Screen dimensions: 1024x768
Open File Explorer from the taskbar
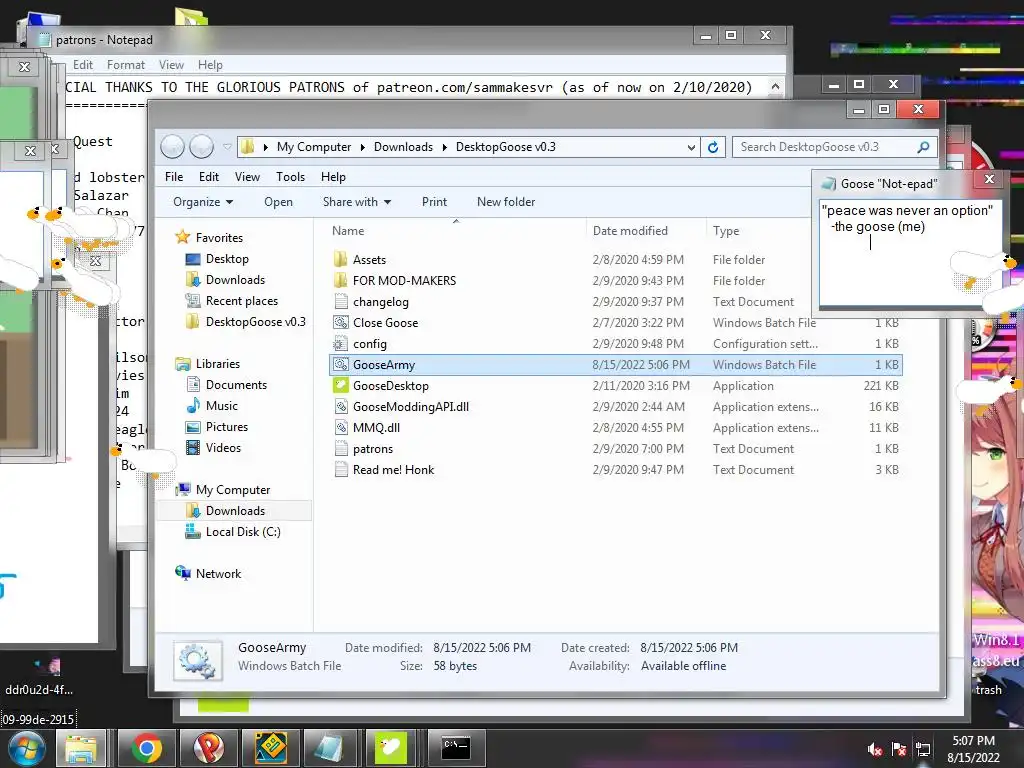point(81,748)
